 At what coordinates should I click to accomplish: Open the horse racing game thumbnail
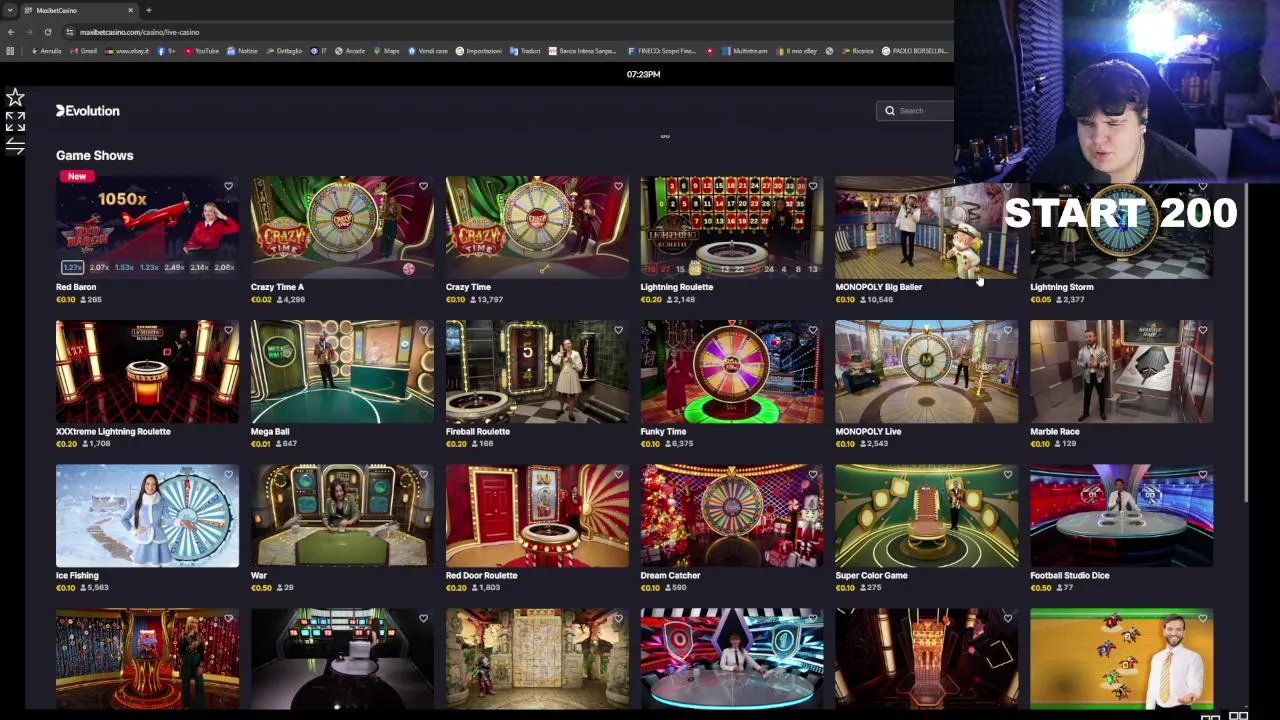(1122, 658)
